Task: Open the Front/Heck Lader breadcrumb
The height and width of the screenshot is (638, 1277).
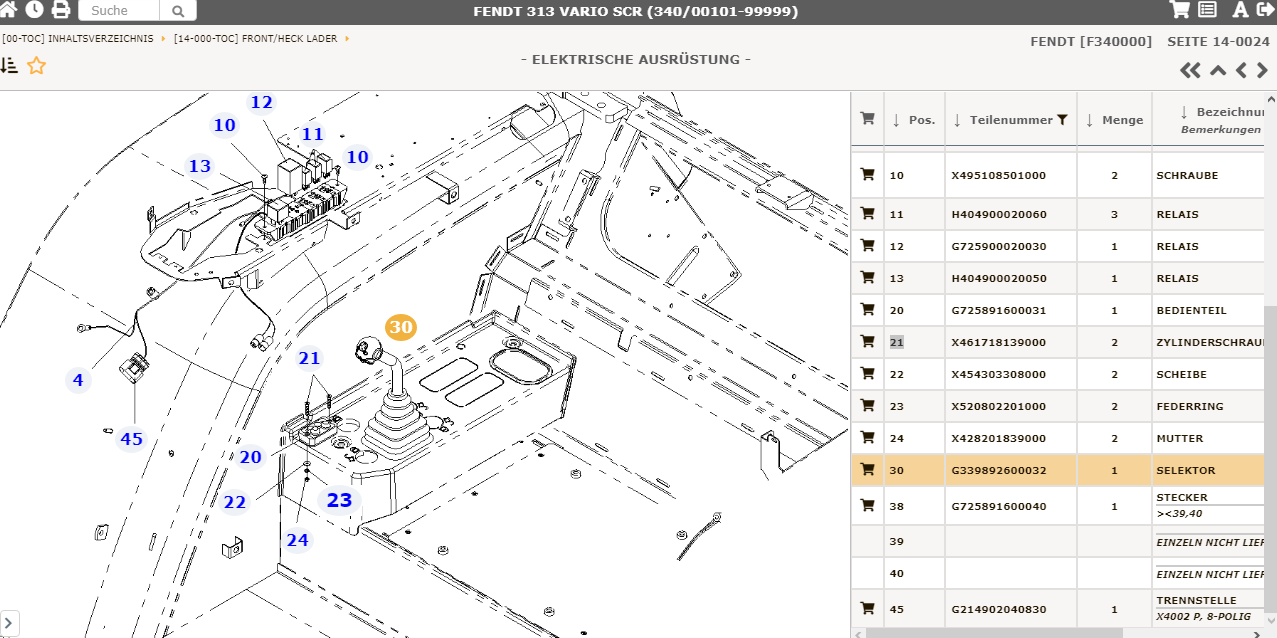Action: (x=256, y=39)
